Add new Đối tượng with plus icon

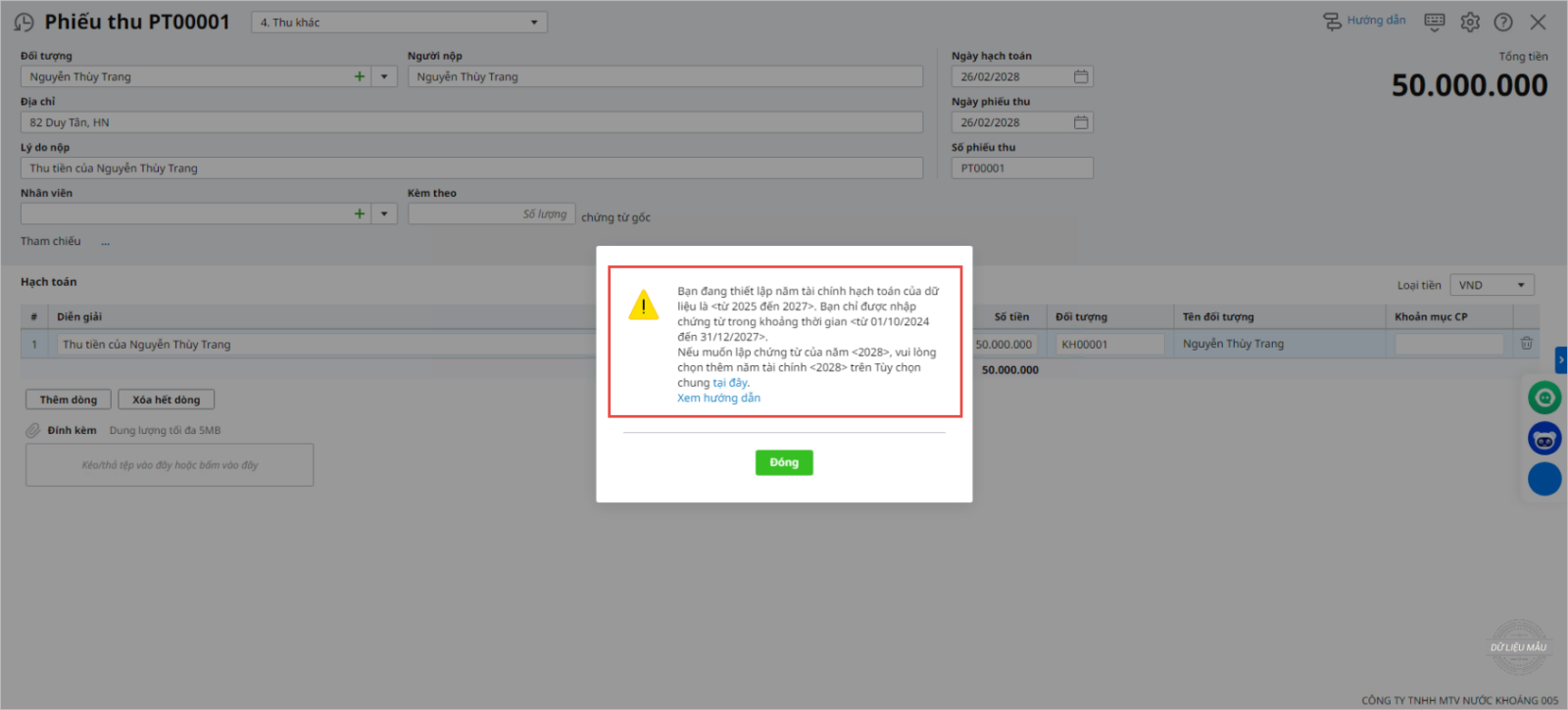tap(360, 76)
